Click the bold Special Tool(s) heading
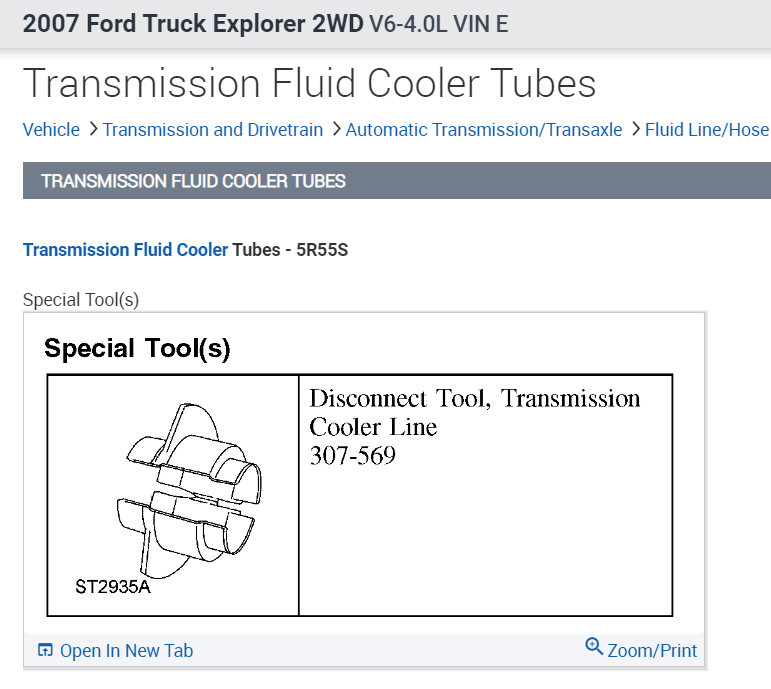 pos(137,349)
